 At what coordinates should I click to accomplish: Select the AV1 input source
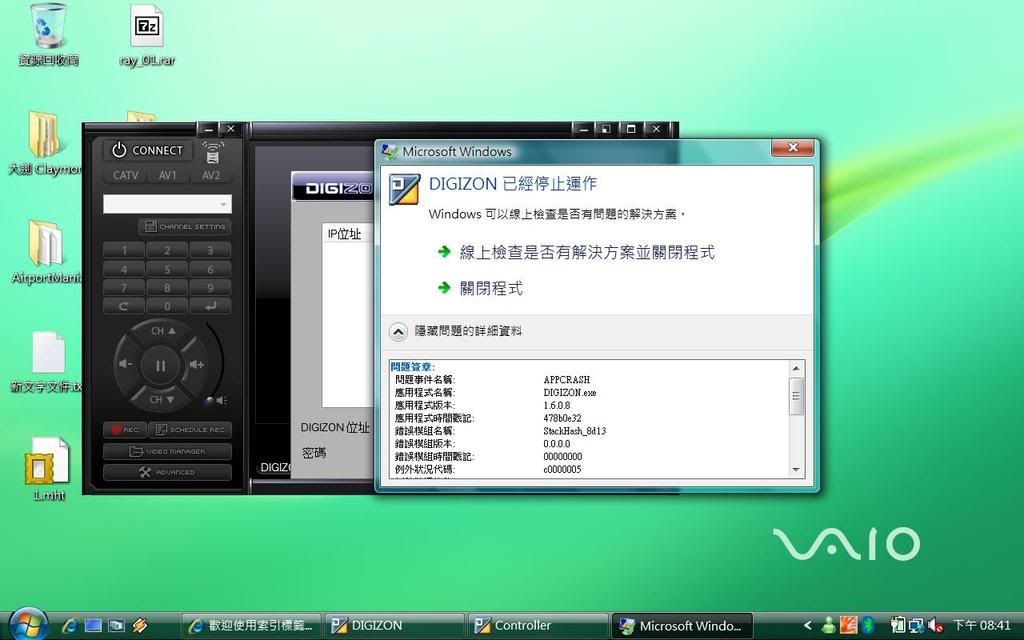click(x=168, y=175)
